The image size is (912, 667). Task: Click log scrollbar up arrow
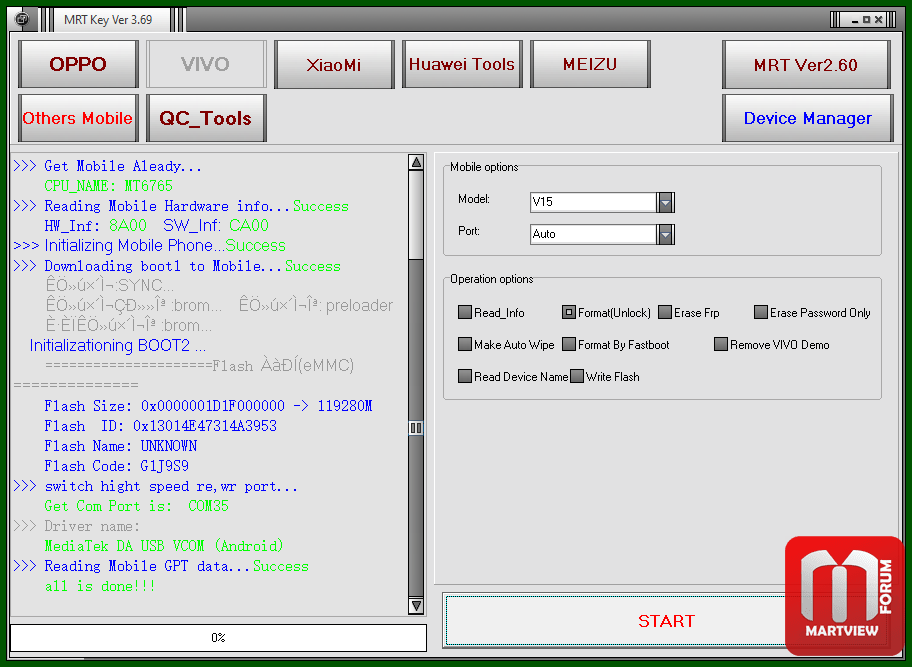(x=416, y=162)
